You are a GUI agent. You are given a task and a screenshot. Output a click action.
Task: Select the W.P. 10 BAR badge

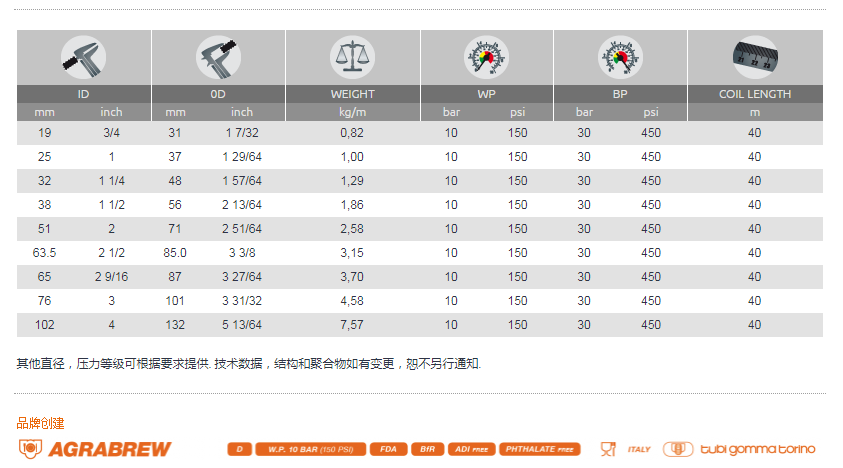[x=310, y=449]
